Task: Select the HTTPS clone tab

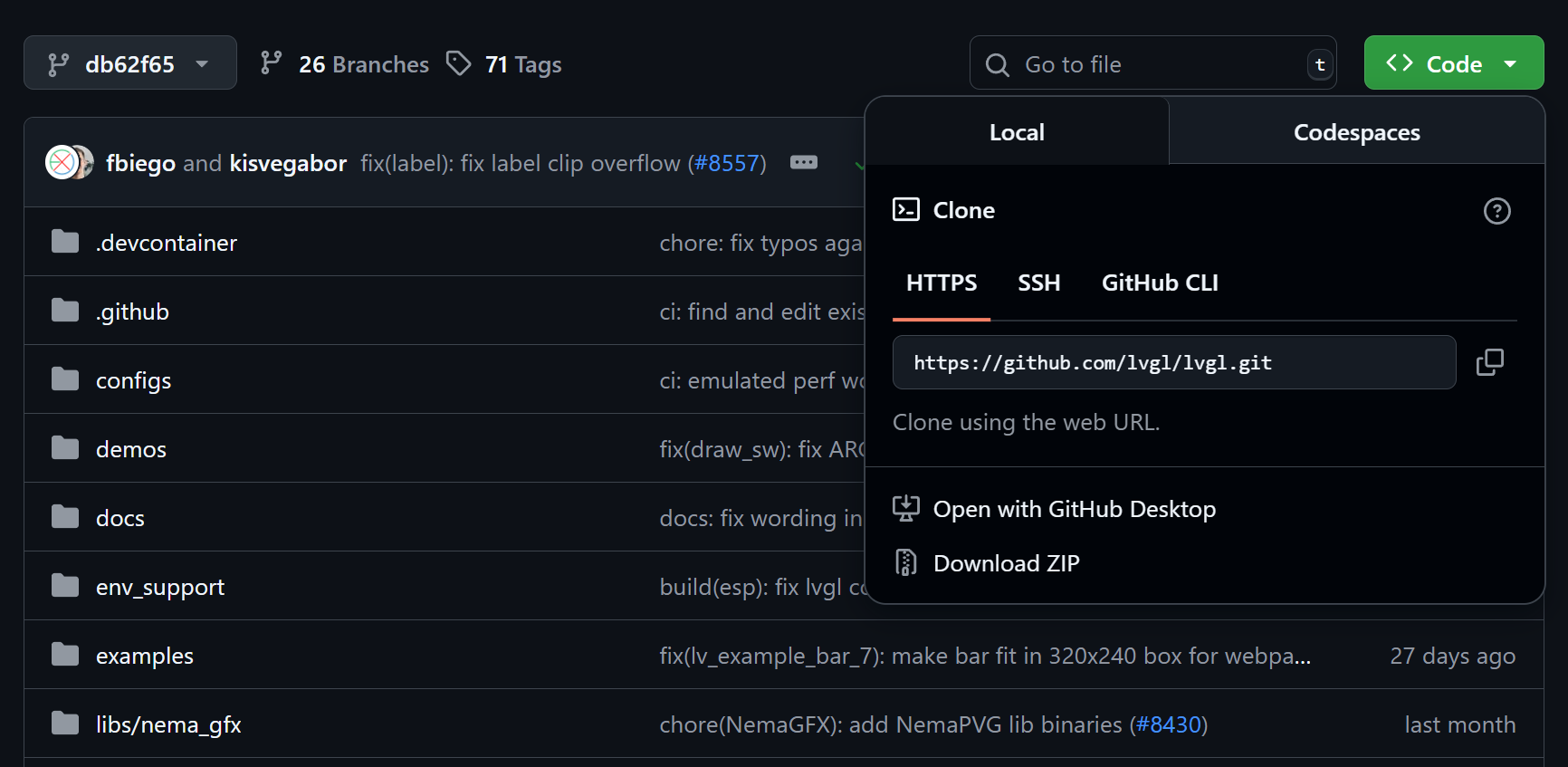Action: 942,283
